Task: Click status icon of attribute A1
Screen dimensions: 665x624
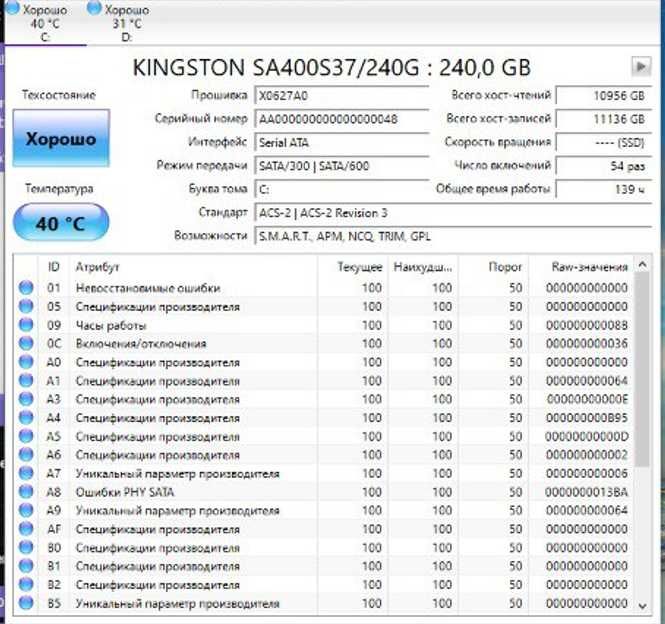Action: pyautogui.click(x=26, y=381)
